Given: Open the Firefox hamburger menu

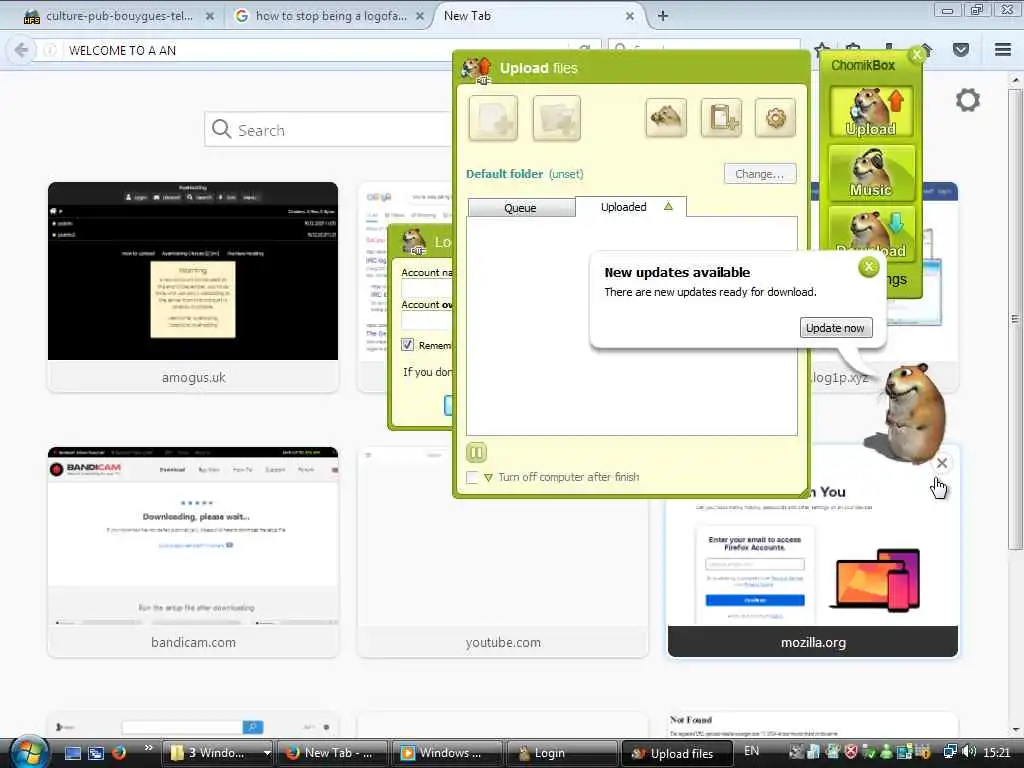Looking at the screenshot, I should coord(1003,50).
